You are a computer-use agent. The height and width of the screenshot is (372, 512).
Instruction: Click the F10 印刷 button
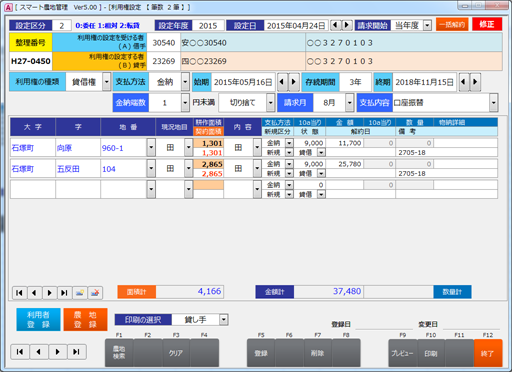[431, 353]
